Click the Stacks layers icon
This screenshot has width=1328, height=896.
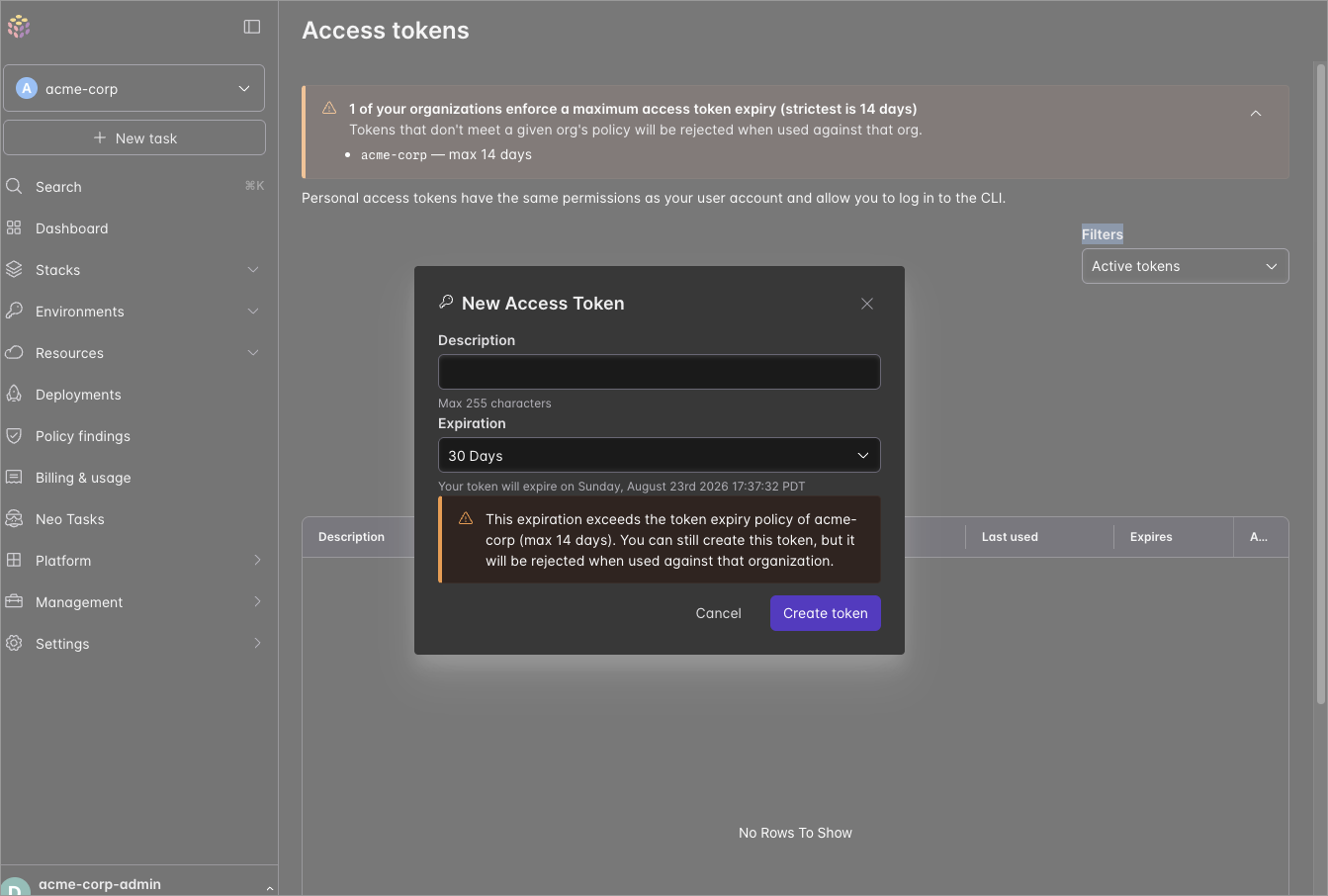pos(14,269)
